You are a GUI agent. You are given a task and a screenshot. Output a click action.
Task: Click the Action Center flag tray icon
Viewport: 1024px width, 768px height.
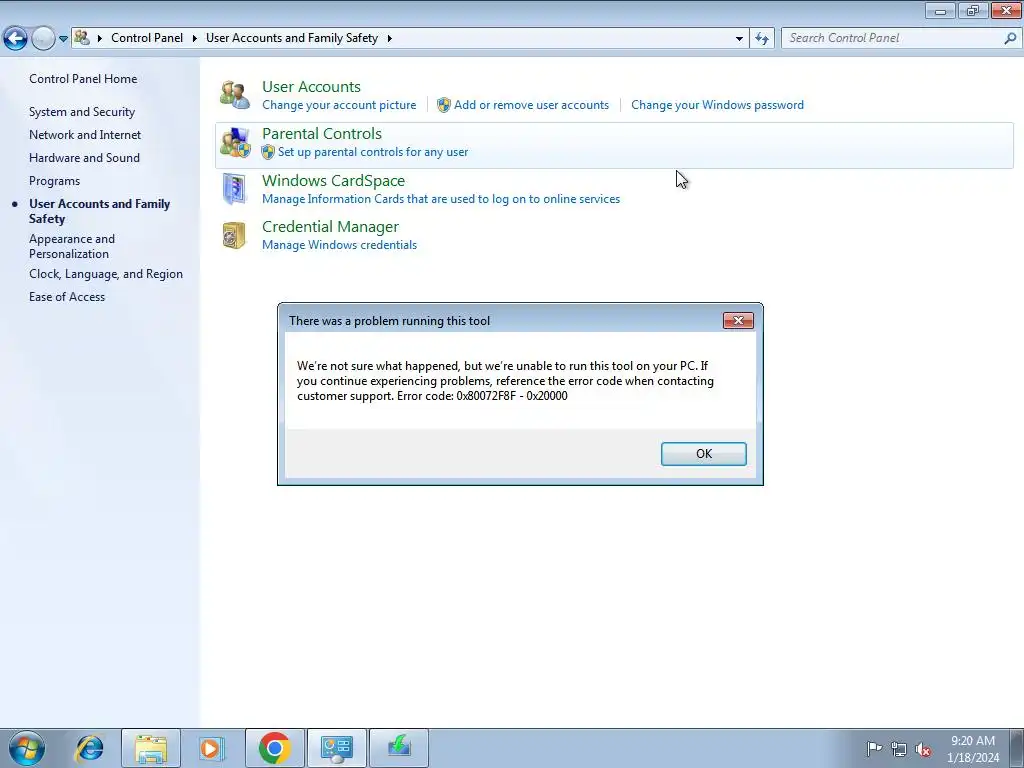coord(874,748)
